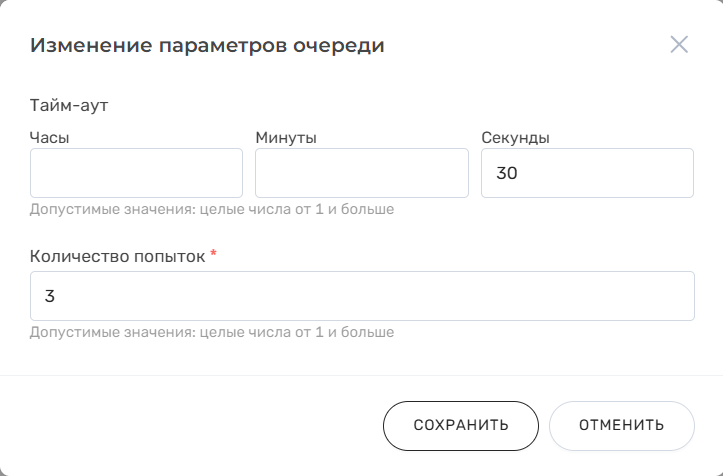Click the Секунды label text
Image resolution: width=723 pixels, height=476 pixels.
pyautogui.click(x=516, y=137)
